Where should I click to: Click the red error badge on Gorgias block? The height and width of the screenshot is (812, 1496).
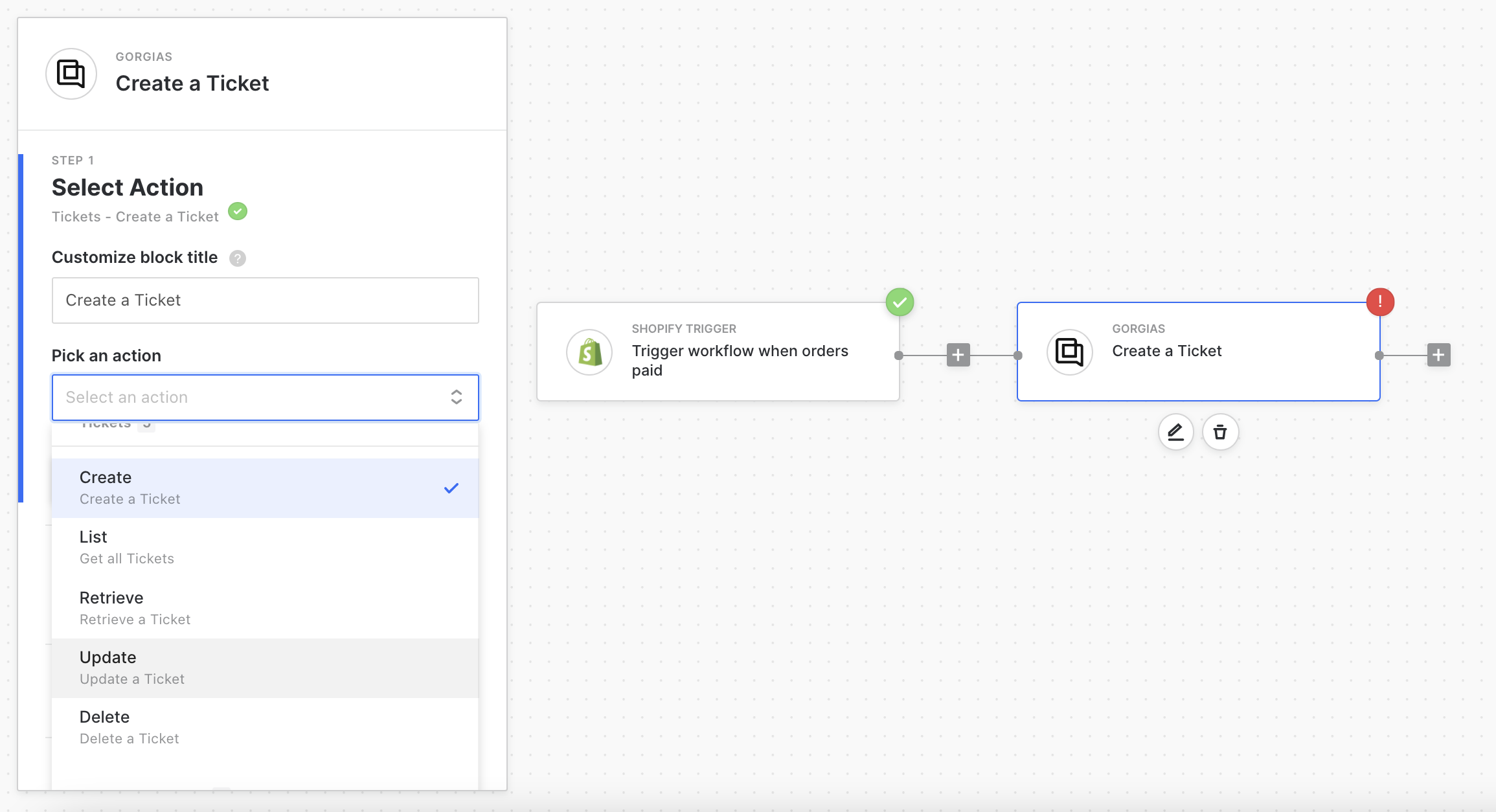[x=1380, y=302]
